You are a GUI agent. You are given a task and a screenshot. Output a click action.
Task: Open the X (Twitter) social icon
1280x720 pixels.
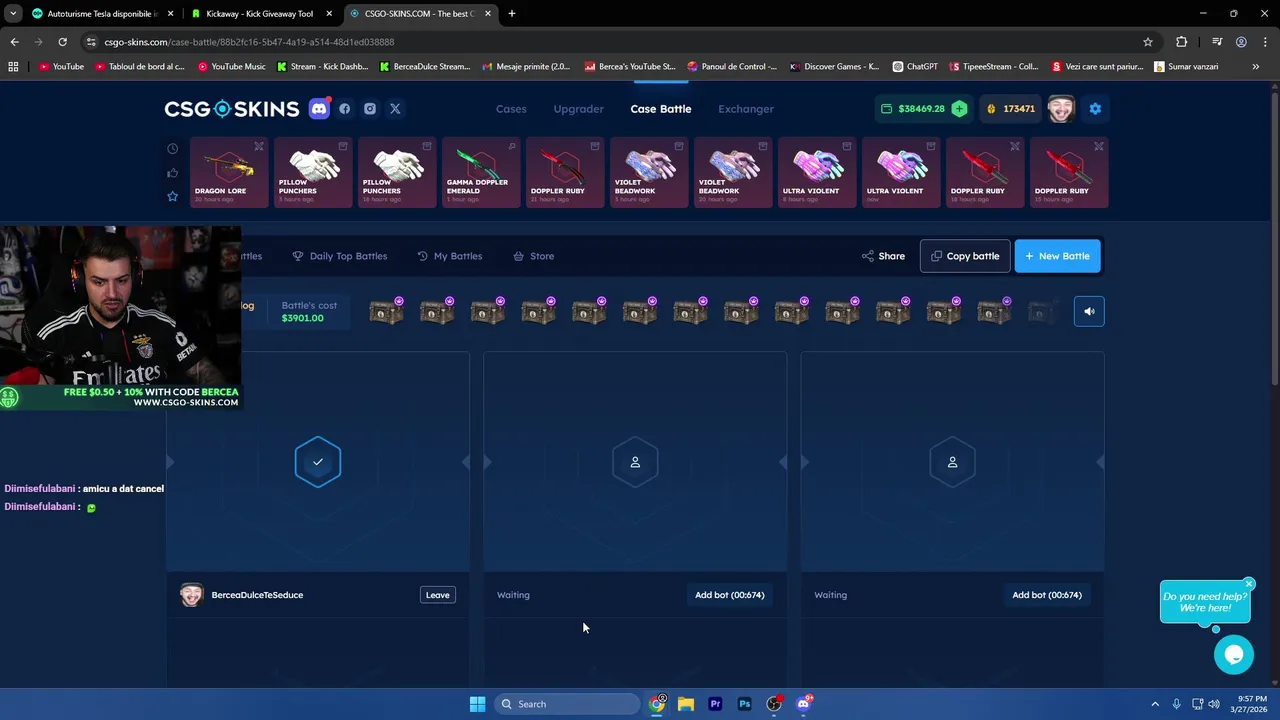click(x=395, y=109)
